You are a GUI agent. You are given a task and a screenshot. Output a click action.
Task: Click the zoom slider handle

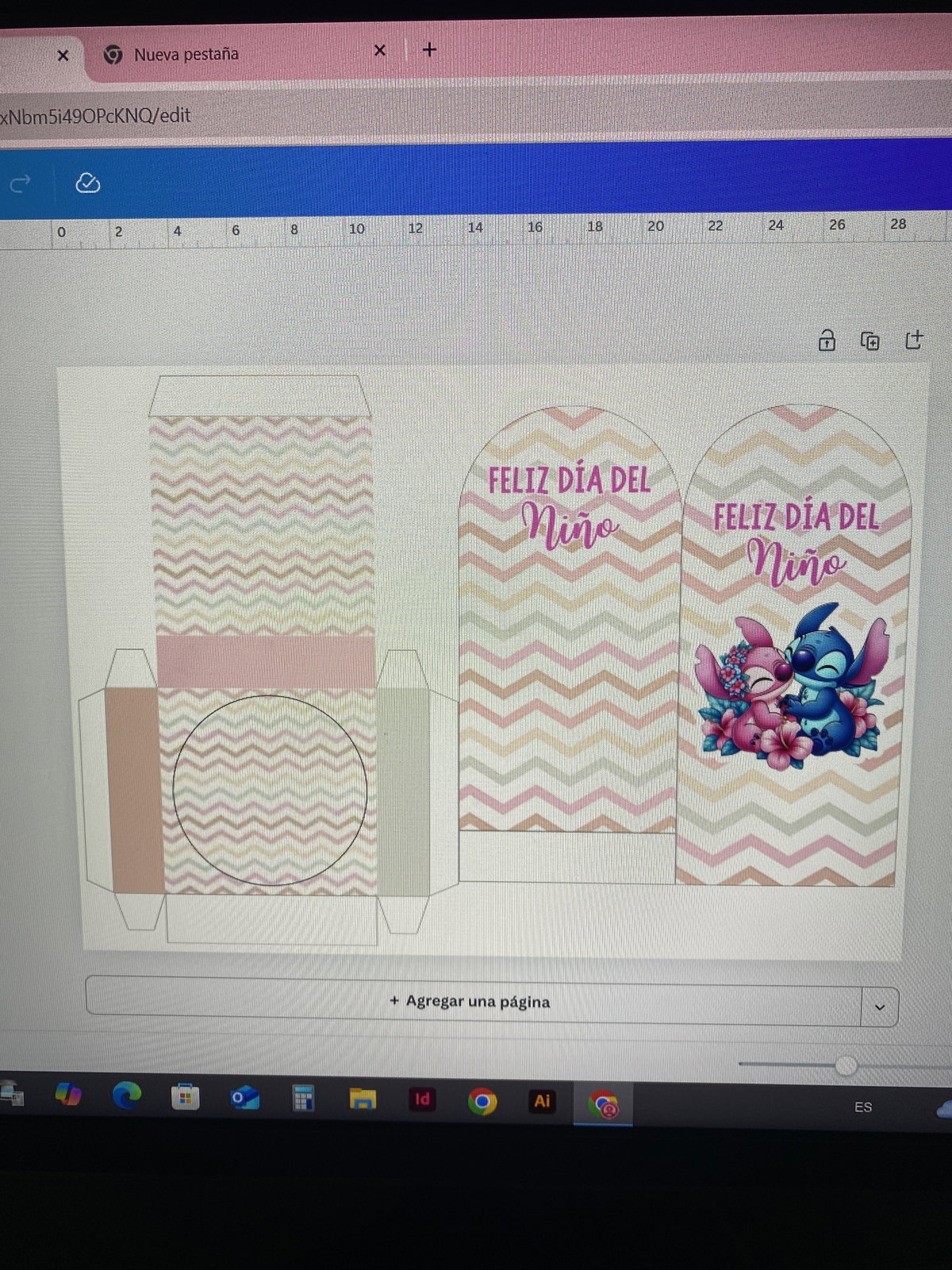point(846,1065)
